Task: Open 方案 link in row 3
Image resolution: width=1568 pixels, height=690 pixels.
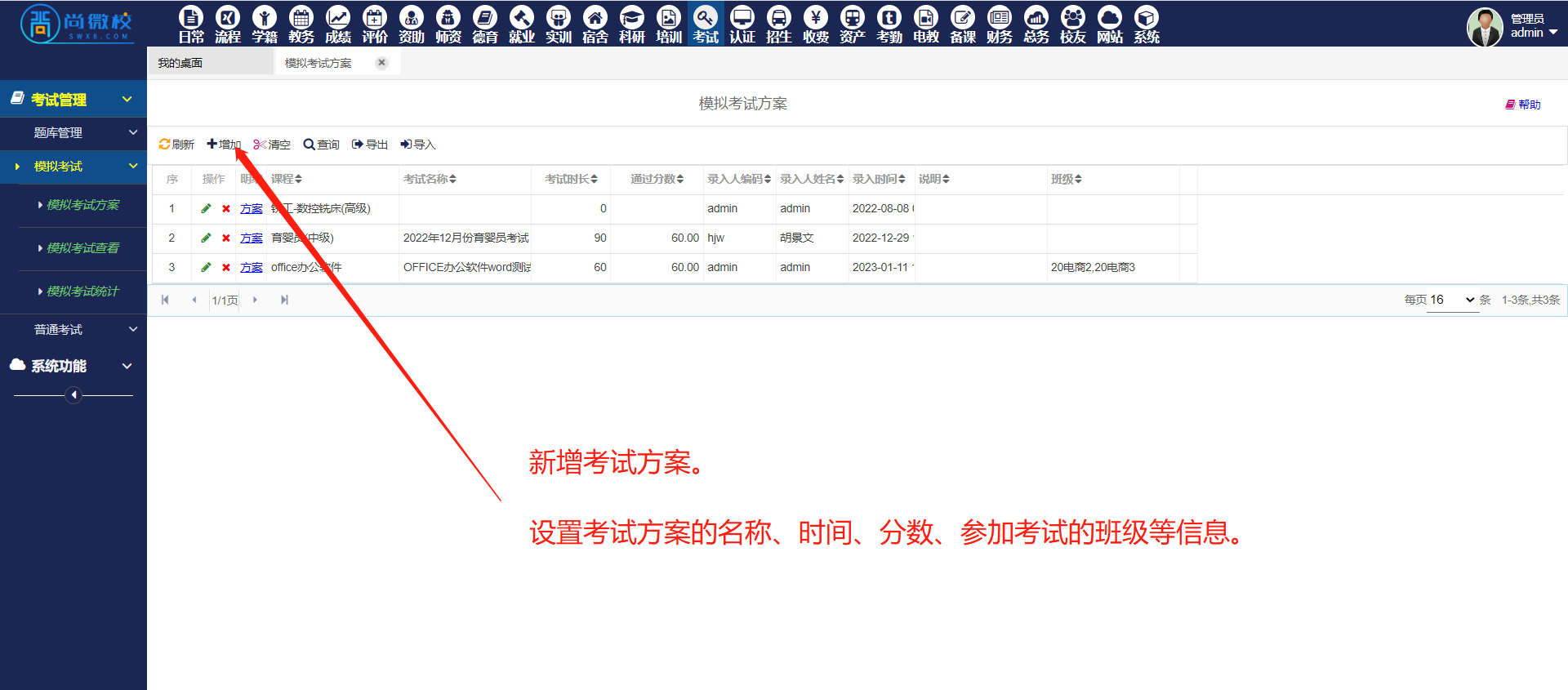Action: [x=252, y=268]
